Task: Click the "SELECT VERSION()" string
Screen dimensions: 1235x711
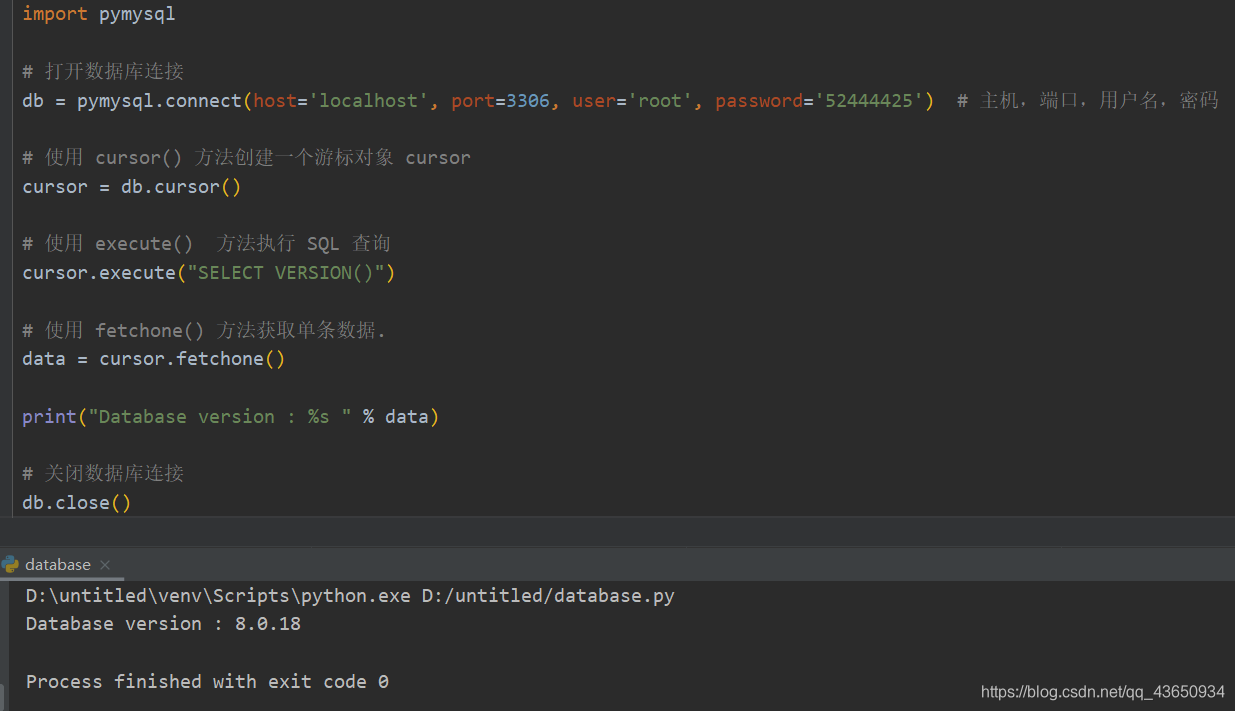Action: [286, 273]
